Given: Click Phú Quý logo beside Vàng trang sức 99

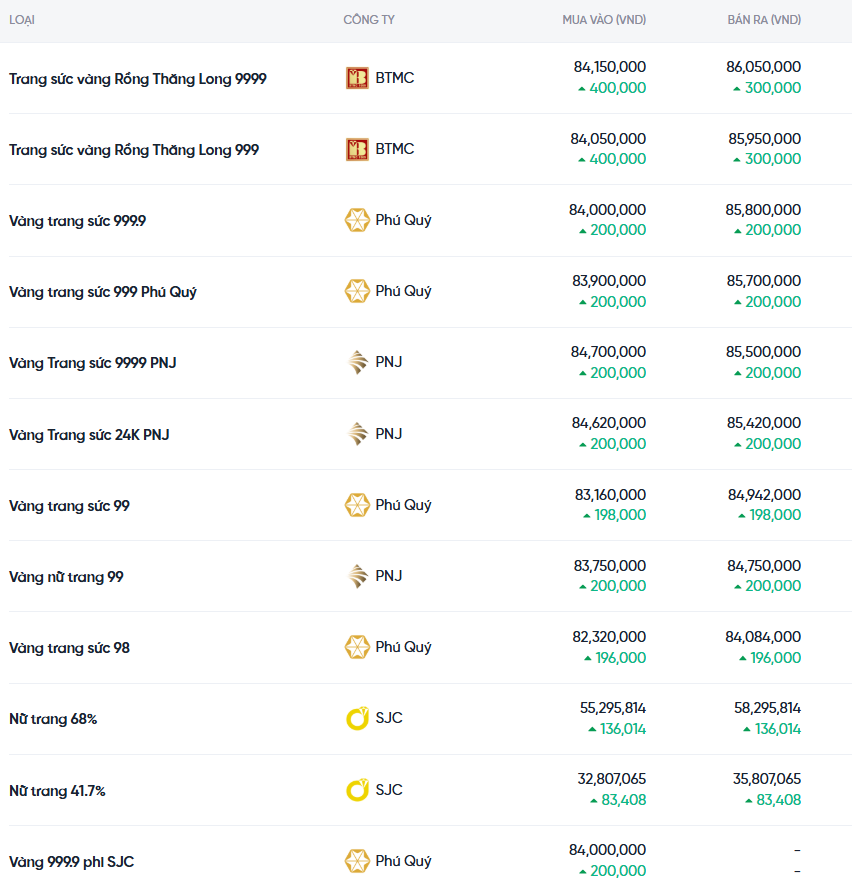Looking at the screenshot, I should click(x=357, y=505).
